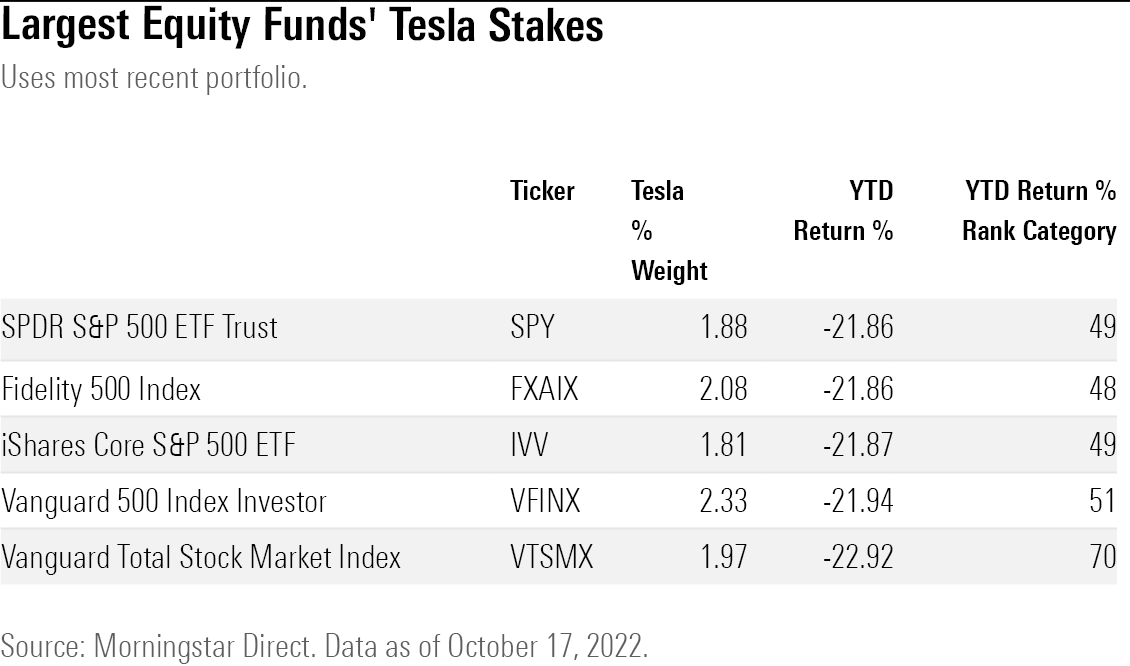Click the FXAIX ticker symbol
The image size is (1130, 666).
(x=544, y=388)
